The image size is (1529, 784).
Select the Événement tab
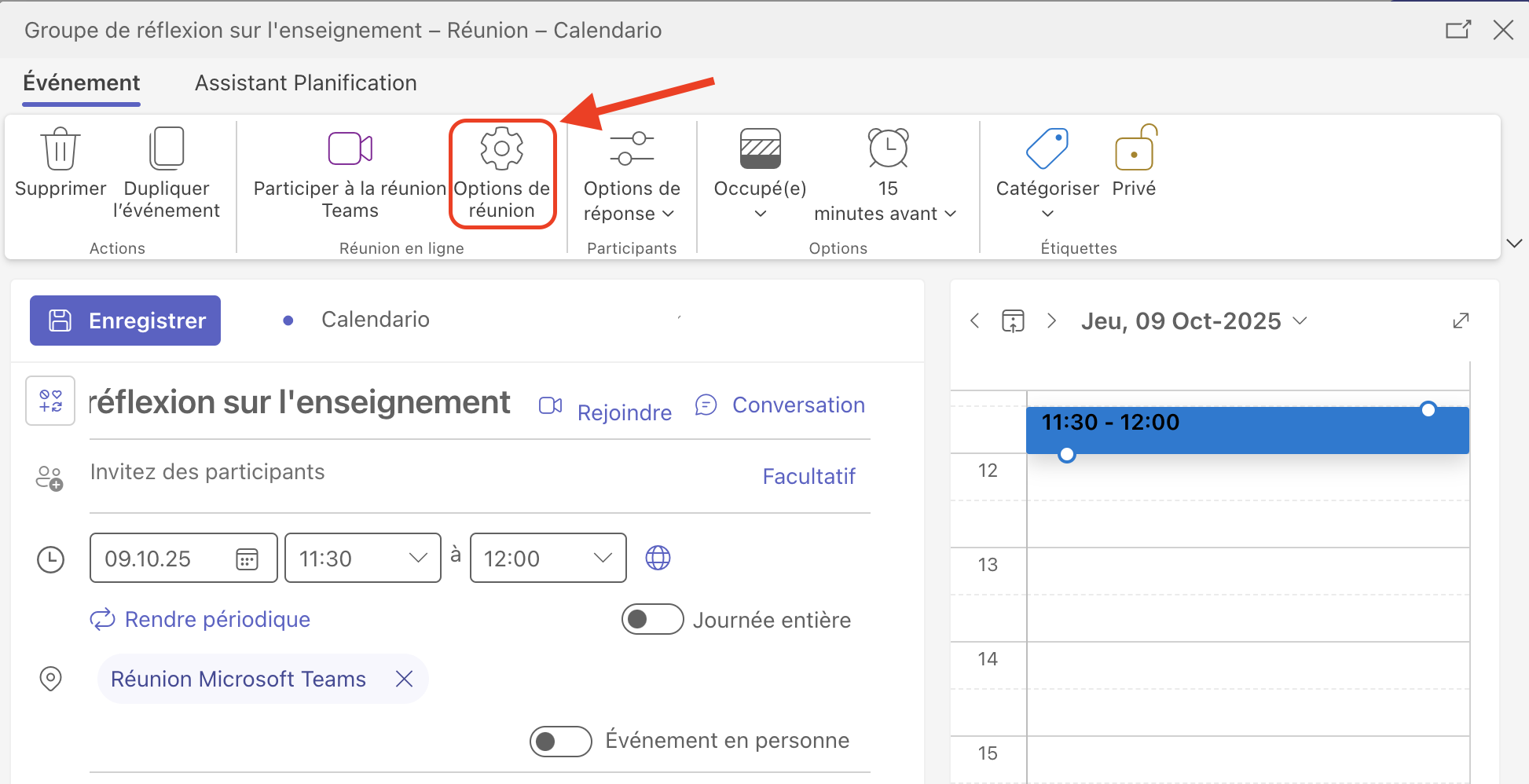point(82,83)
